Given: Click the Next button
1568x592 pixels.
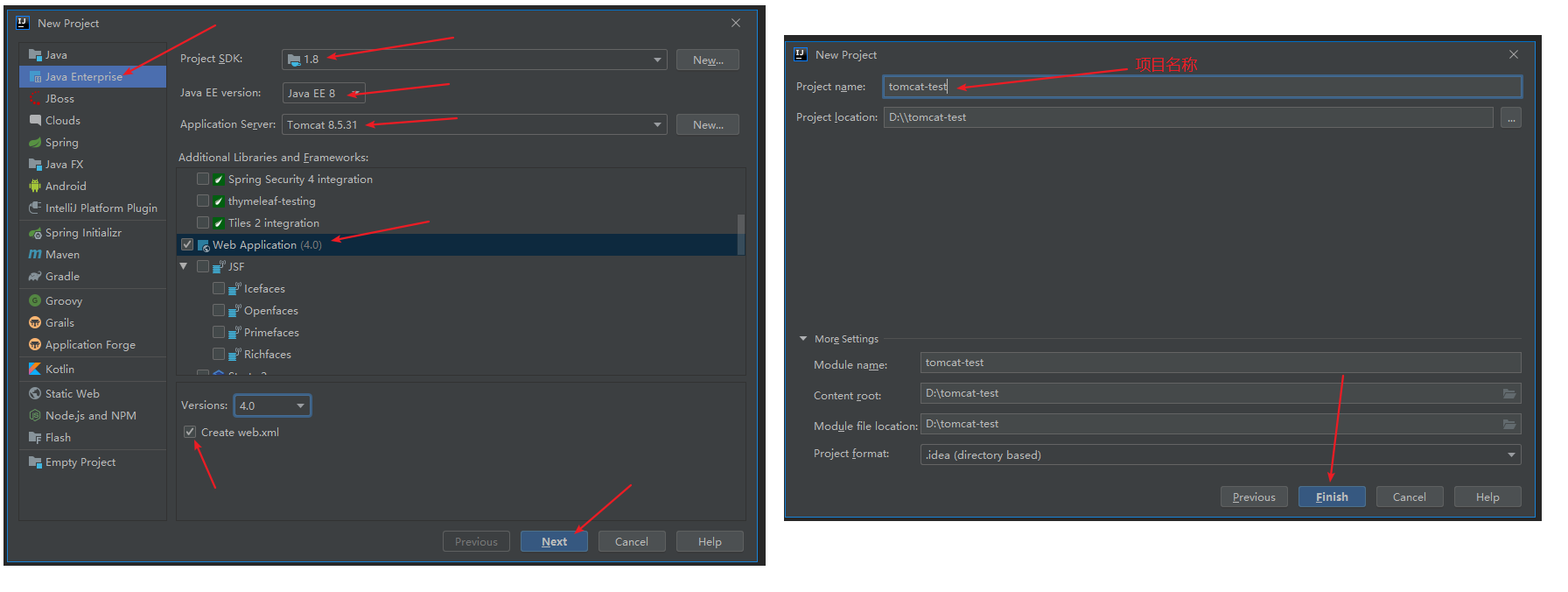Looking at the screenshot, I should tap(554, 541).
